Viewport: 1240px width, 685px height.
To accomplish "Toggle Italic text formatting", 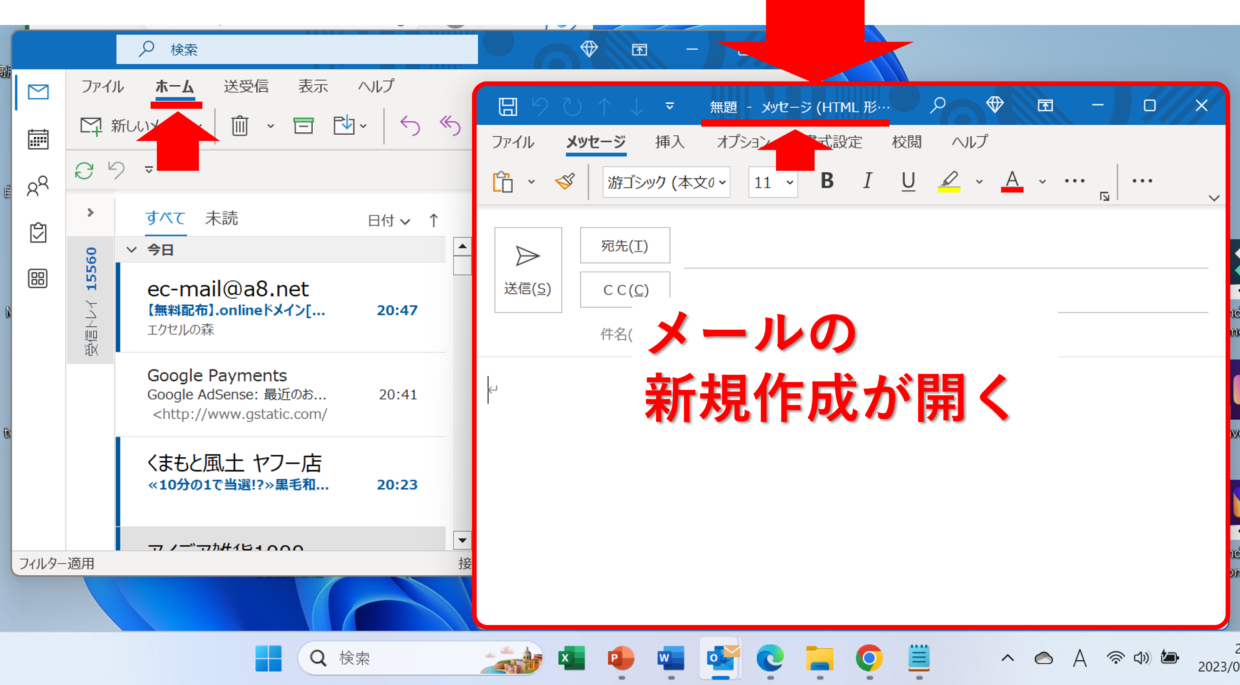I will tap(867, 181).
